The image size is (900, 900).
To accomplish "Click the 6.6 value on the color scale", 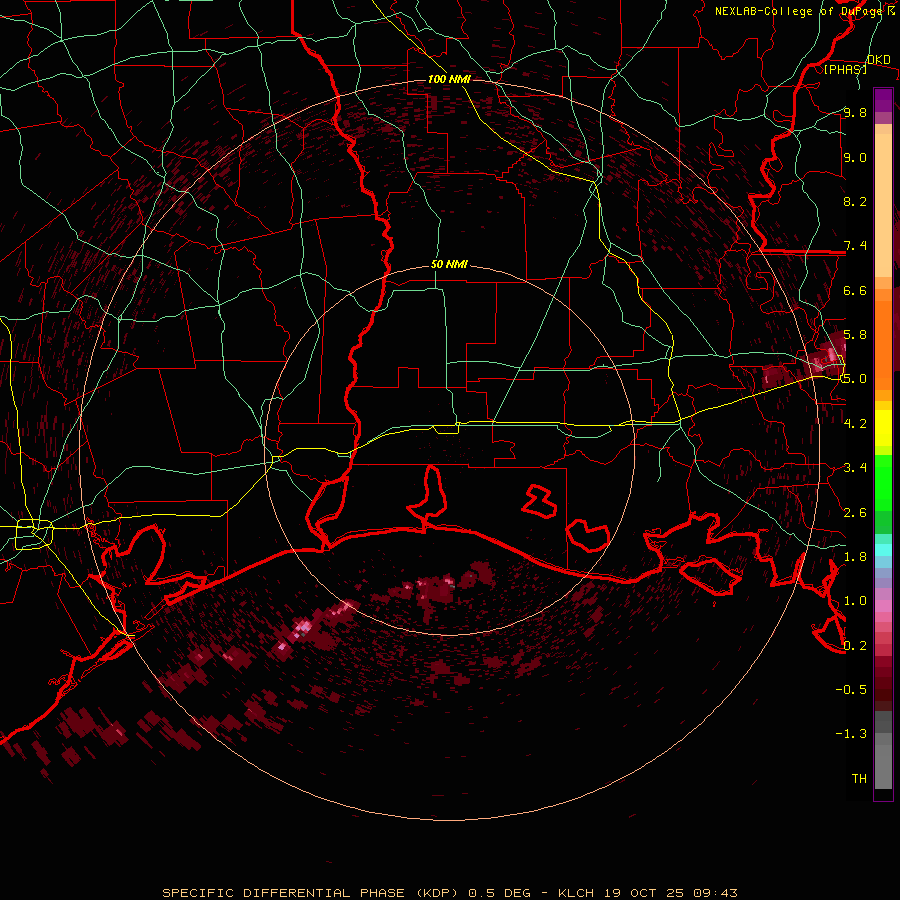I will click(855, 290).
